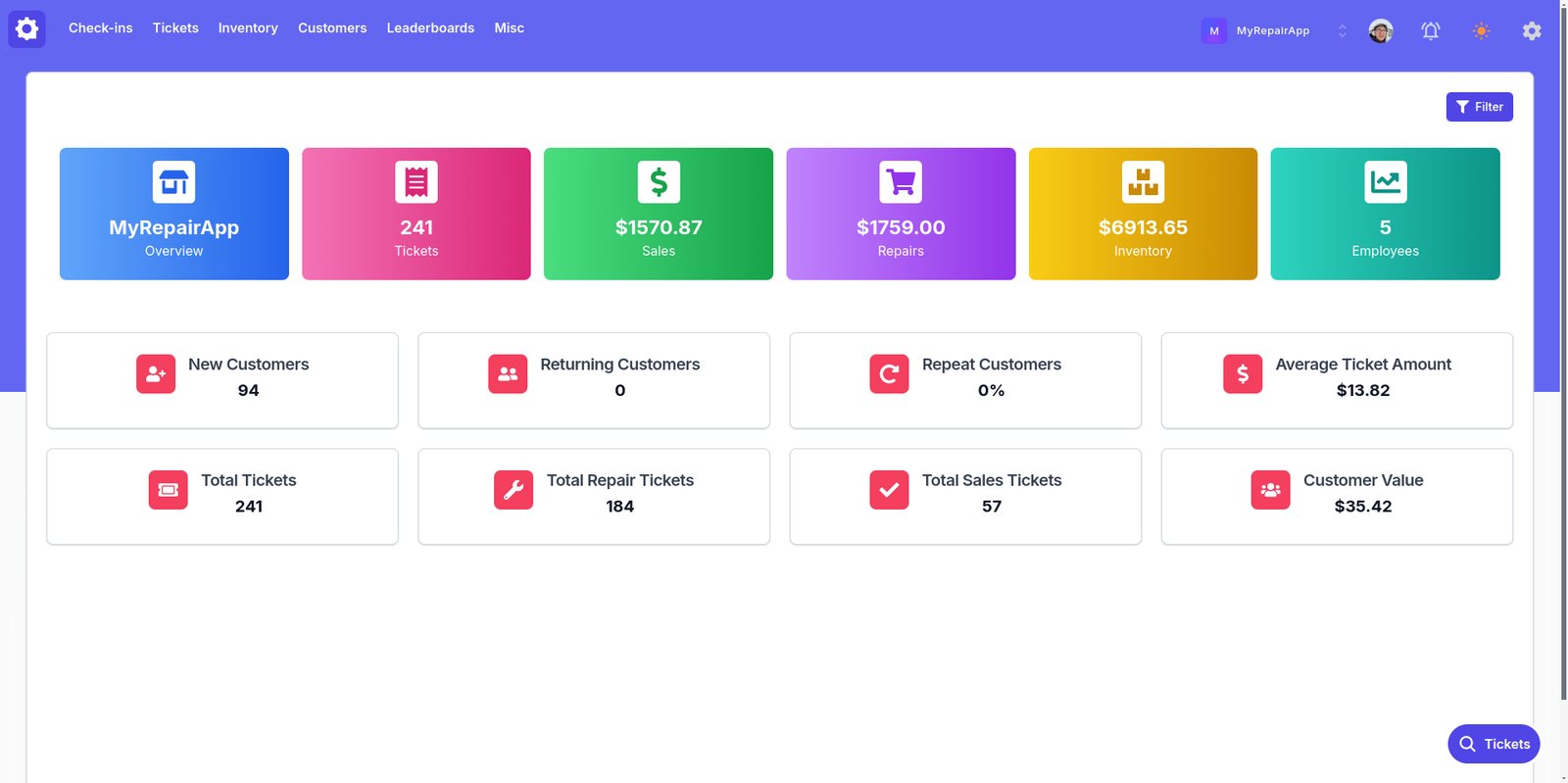Click the boxes icon on Inventory card

(1143, 182)
